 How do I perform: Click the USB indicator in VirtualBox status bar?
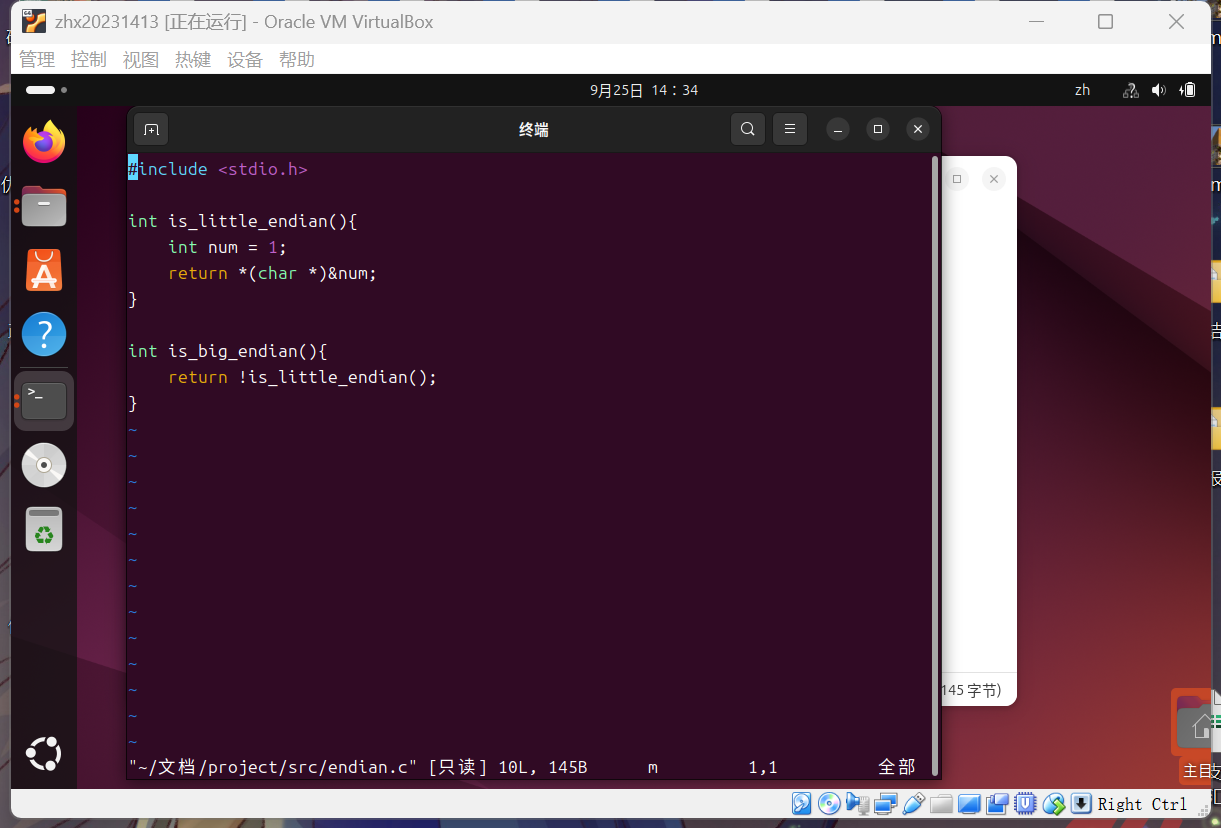point(913,804)
